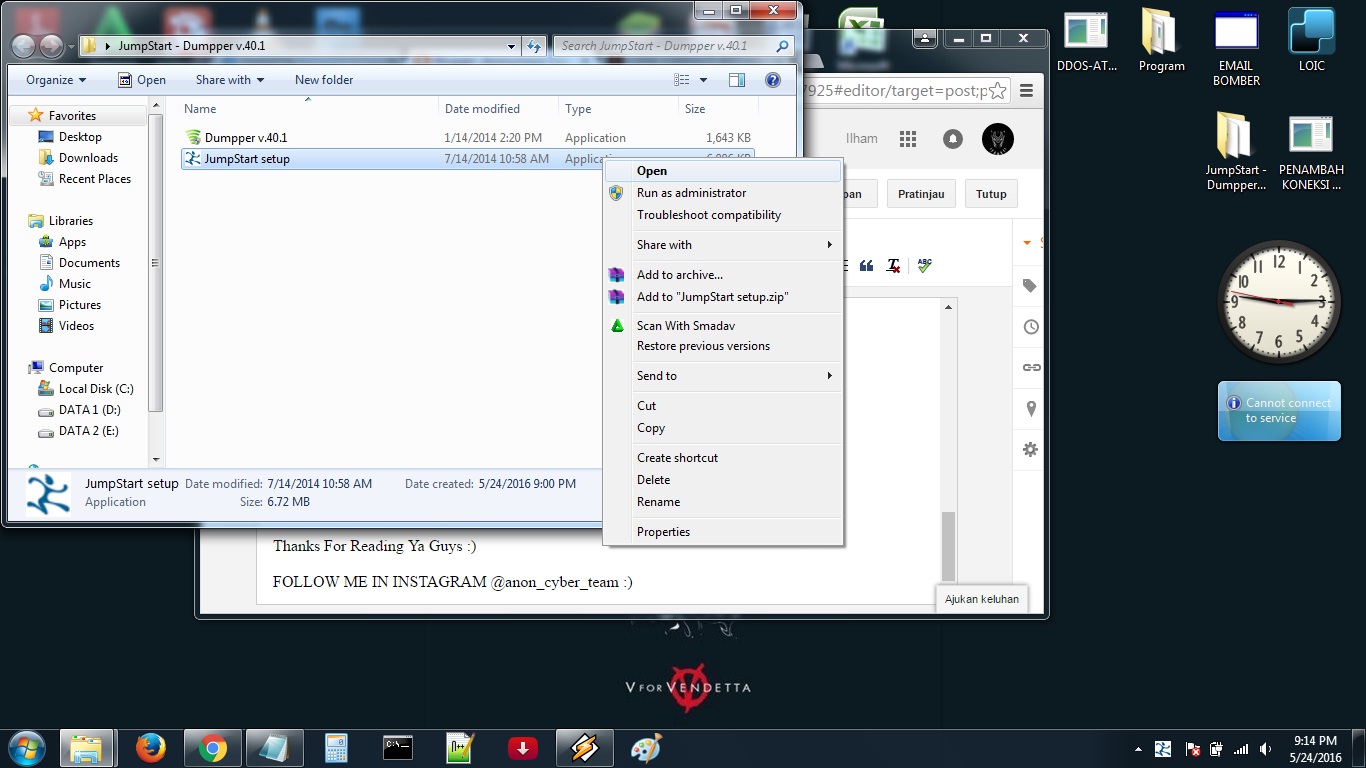
Task: Open the Chrome hamburger menu
Action: 1026,90
